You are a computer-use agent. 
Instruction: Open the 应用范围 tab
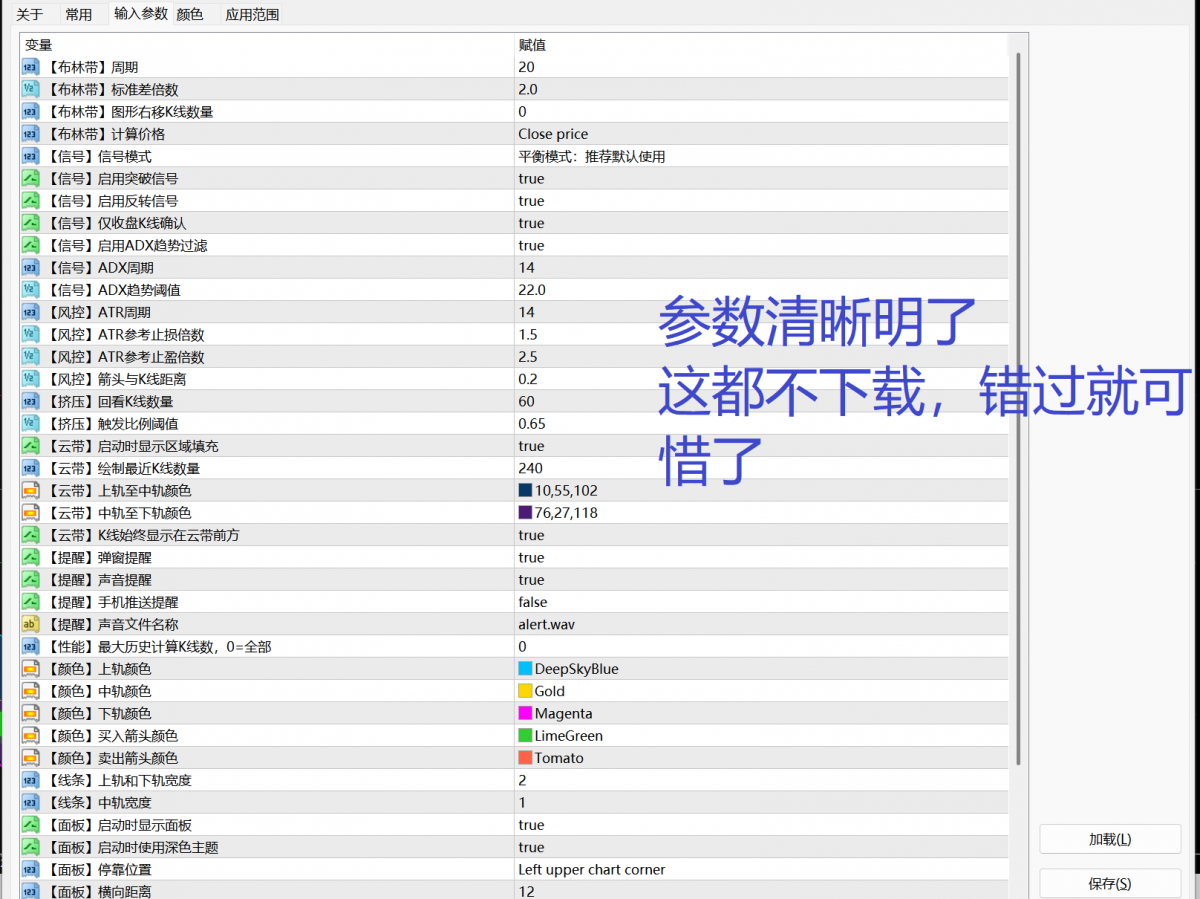[x=252, y=14]
